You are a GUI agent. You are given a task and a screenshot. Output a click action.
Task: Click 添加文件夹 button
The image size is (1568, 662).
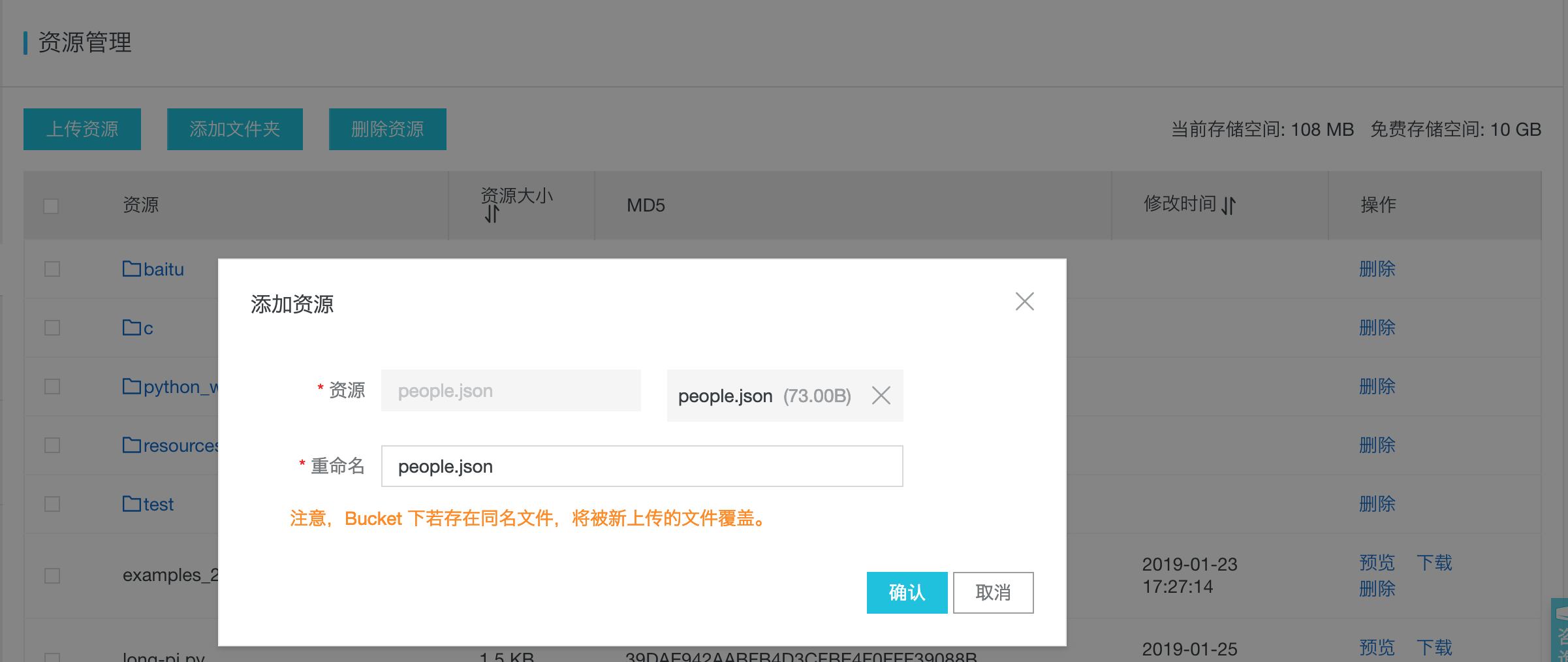(x=235, y=129)
